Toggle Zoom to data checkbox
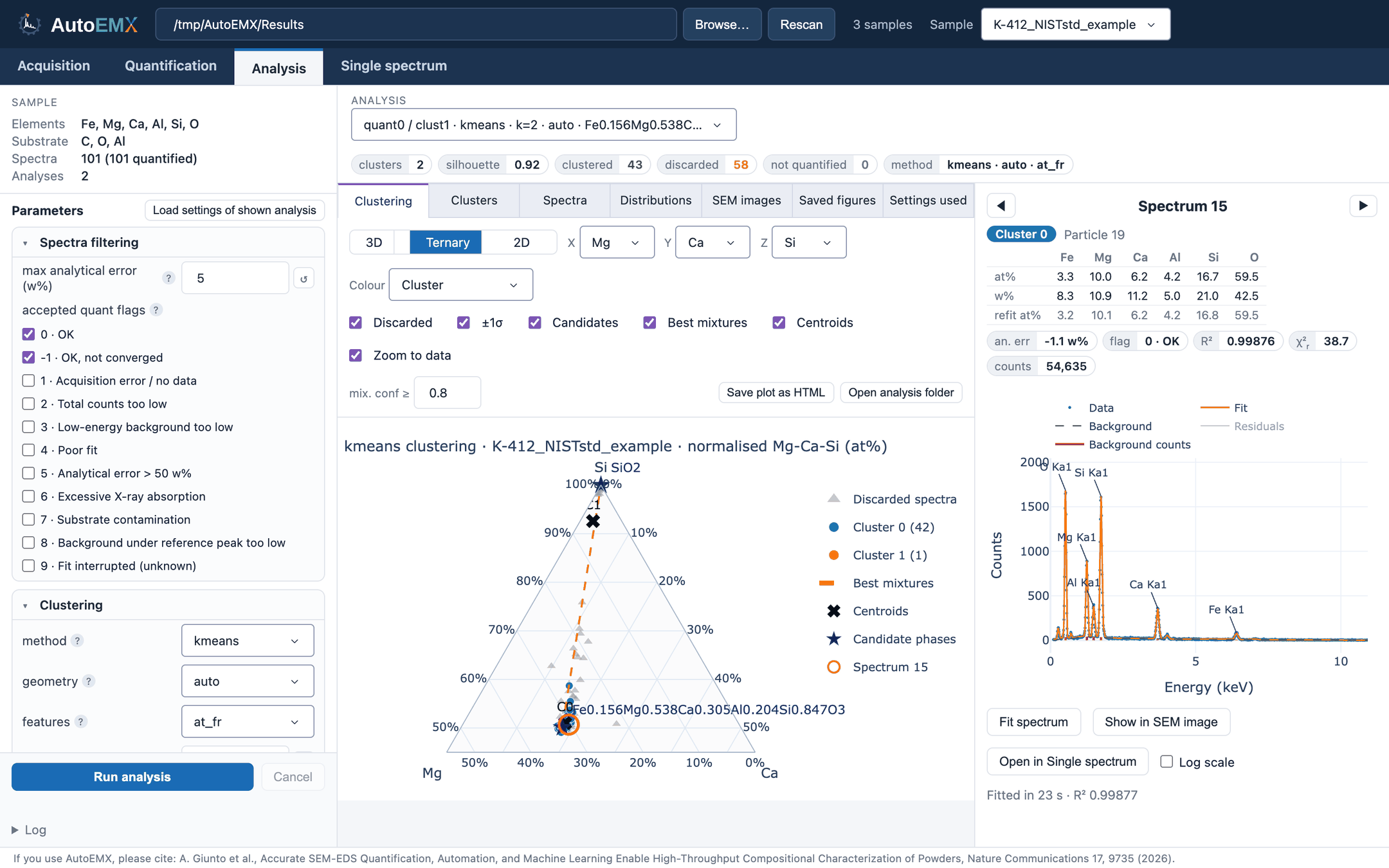This screenshot has width=1389, height=868. (356, 356)
